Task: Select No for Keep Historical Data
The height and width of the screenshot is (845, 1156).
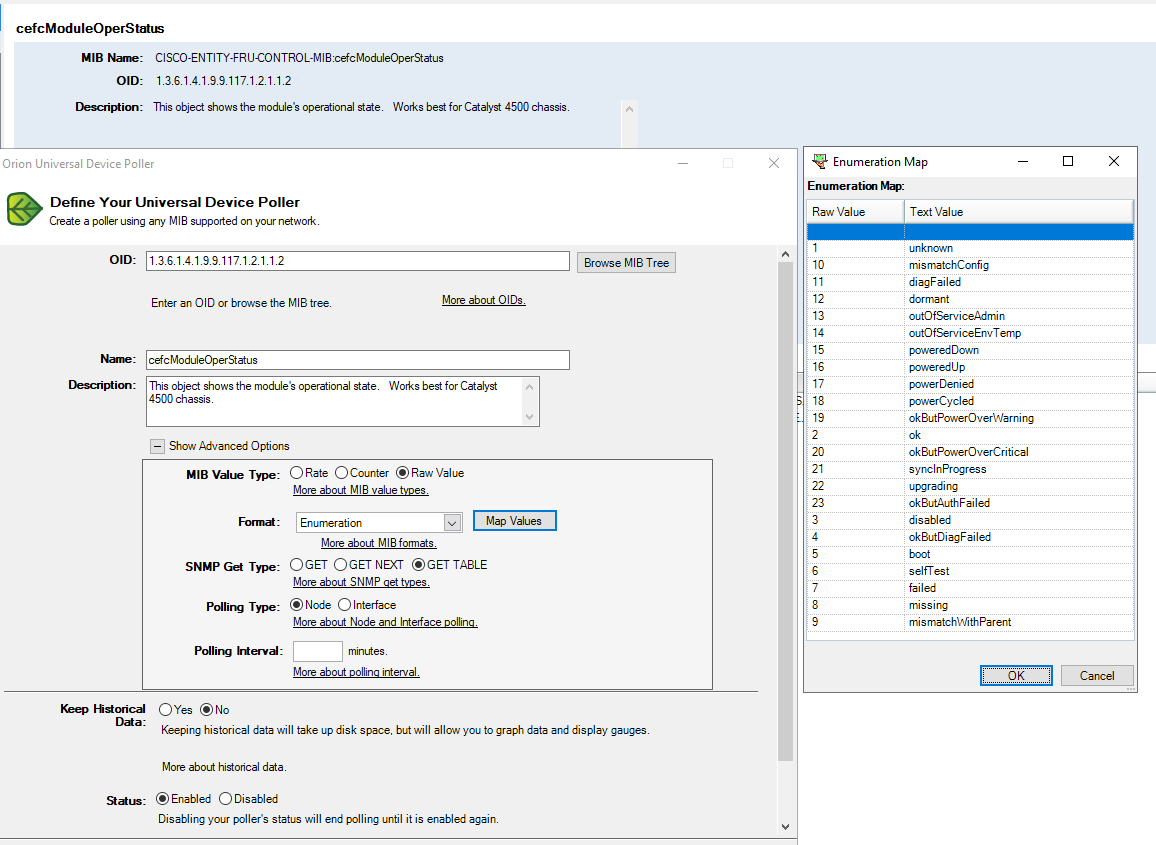Action: [x=207, y=709]
